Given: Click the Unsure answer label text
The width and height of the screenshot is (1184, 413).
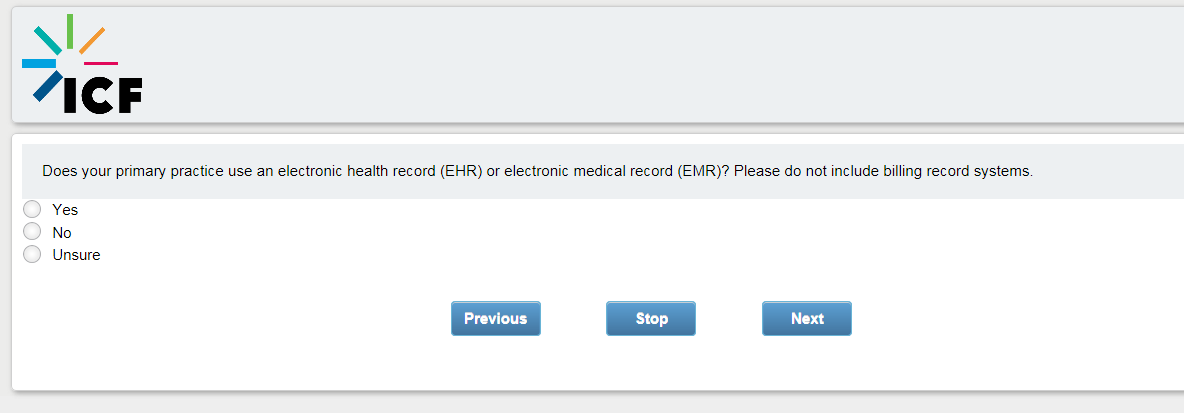Looking at the screenshot, I should 76,255.
